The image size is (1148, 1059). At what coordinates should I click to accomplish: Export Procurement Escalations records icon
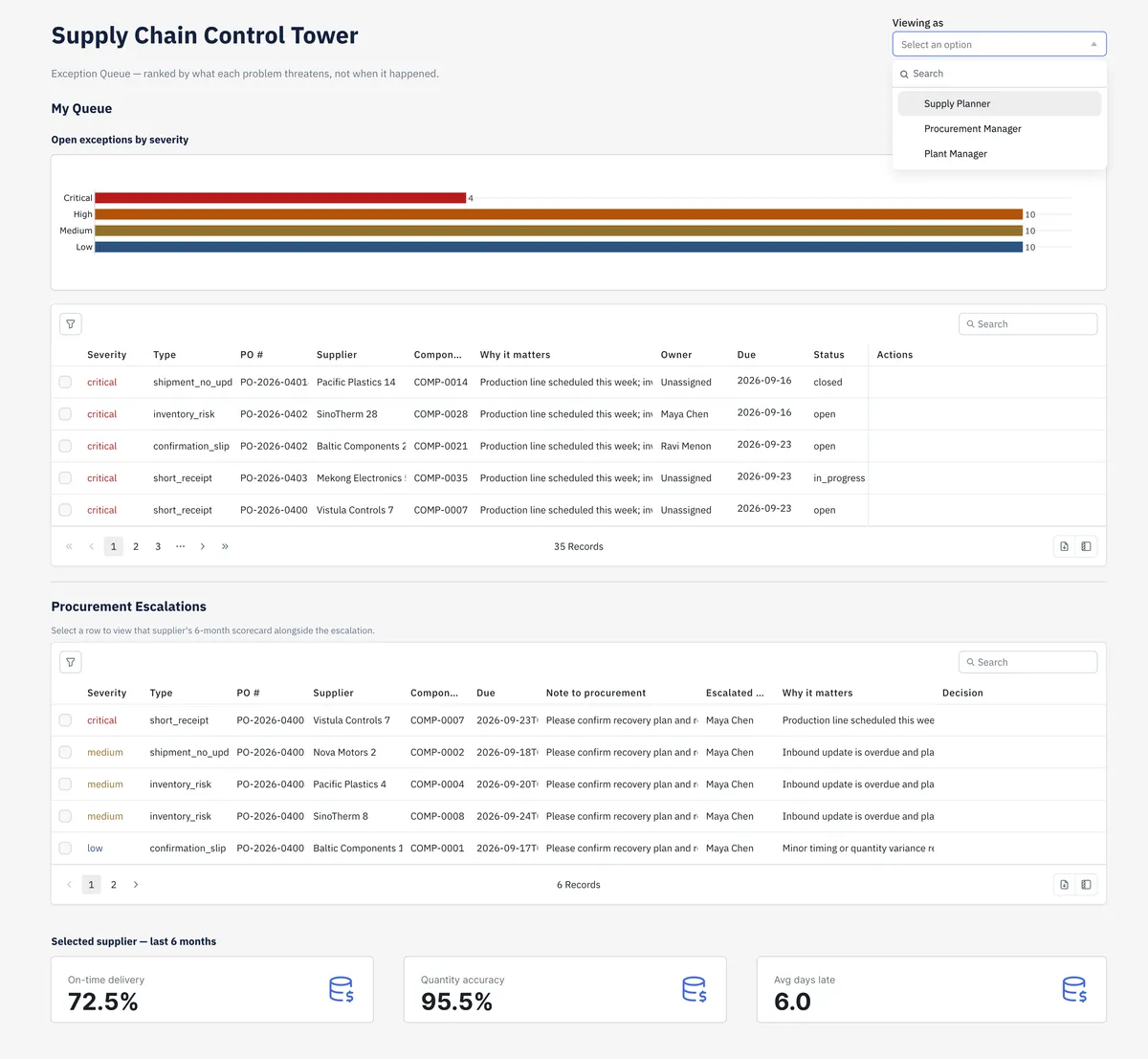1064,885
